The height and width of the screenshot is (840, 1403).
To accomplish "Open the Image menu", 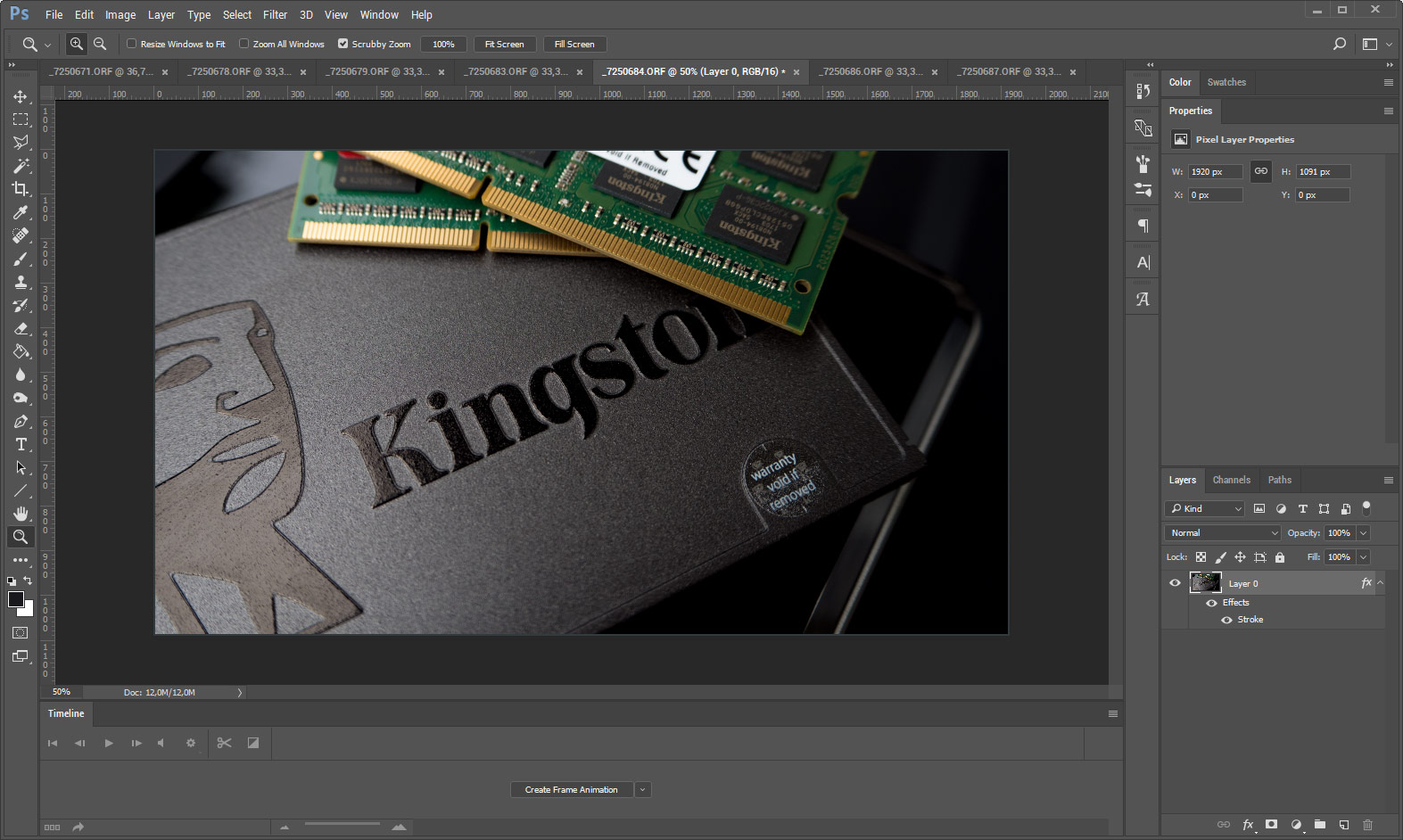I will [120, 14].
